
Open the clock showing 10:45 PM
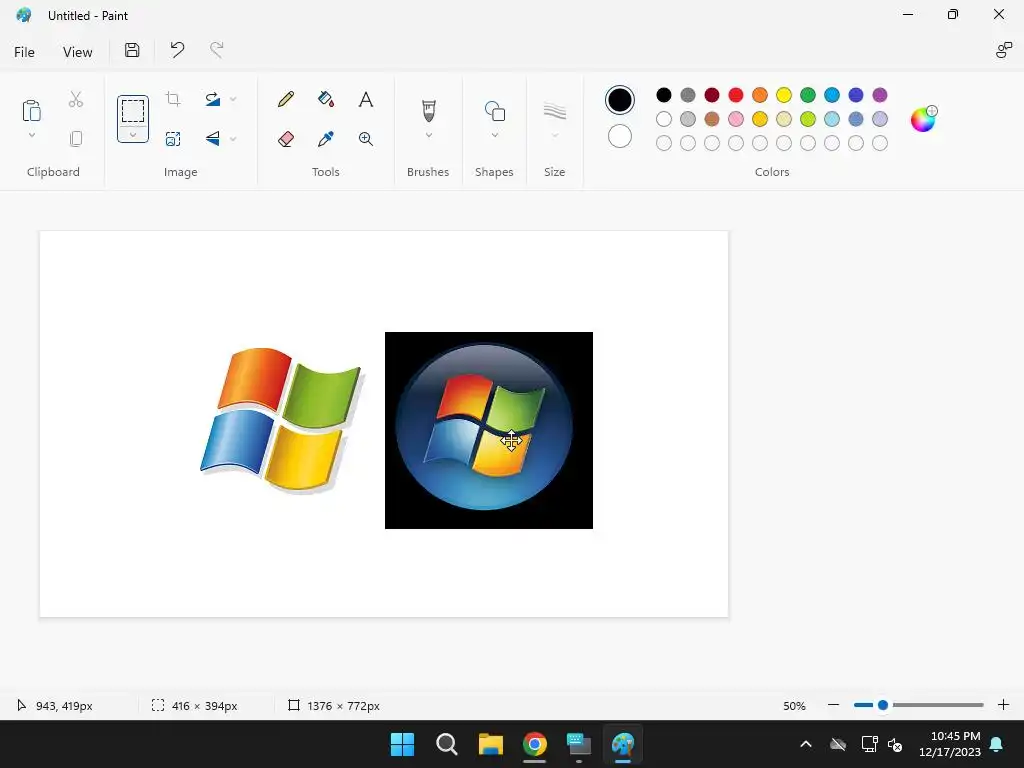pos(950,744)
